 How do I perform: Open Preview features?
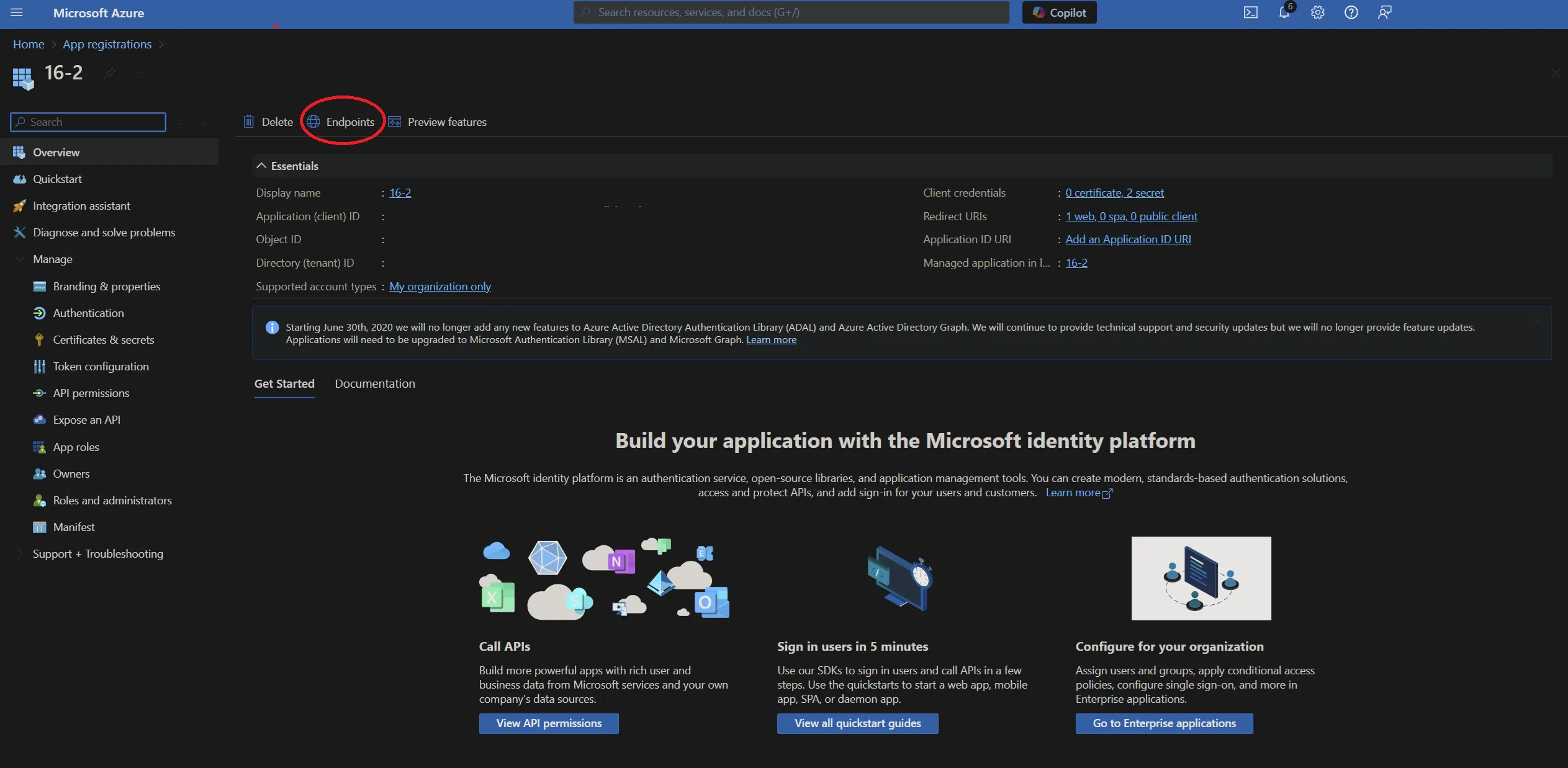(438, 122)
